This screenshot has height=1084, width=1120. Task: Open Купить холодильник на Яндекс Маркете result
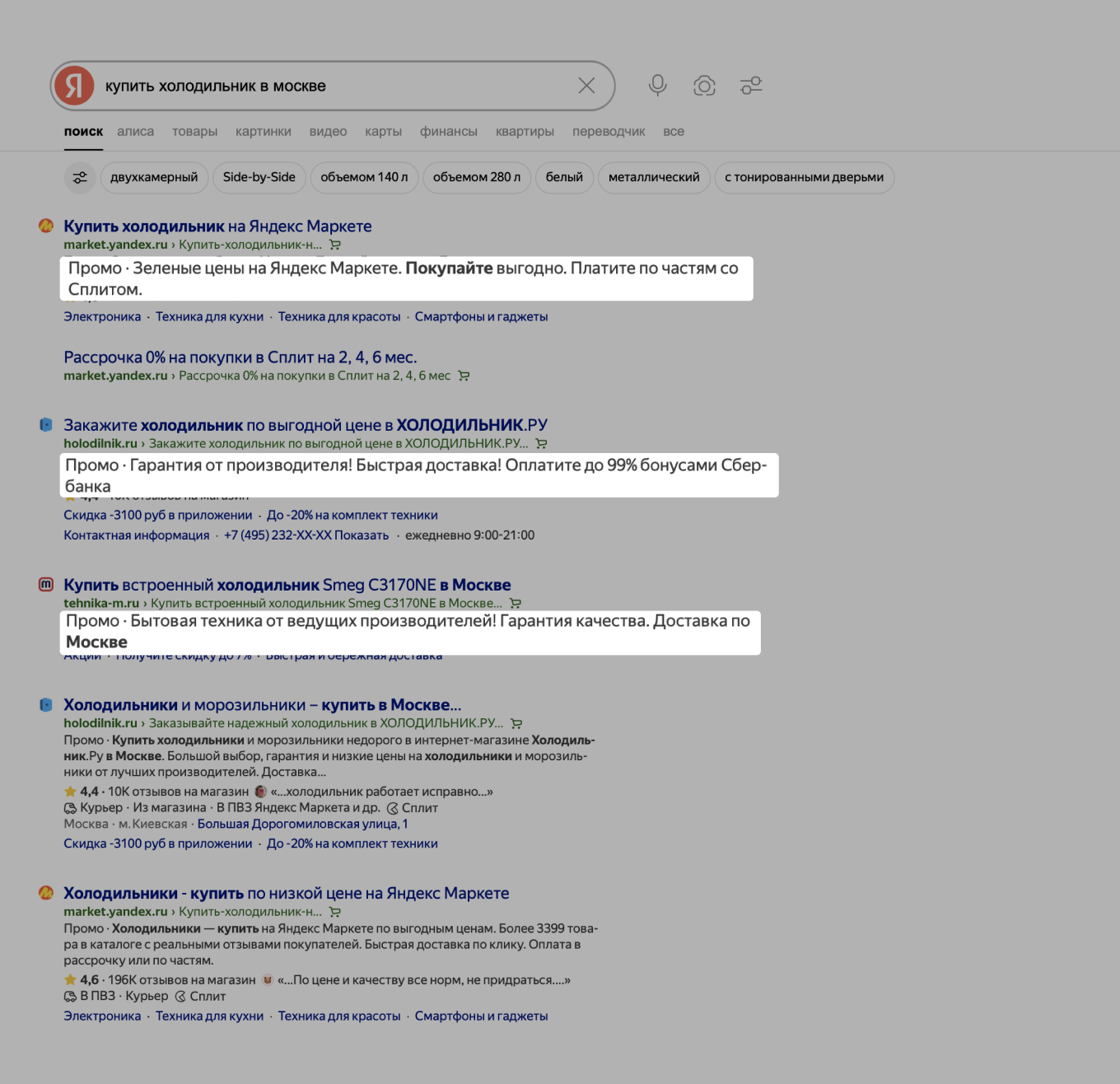(x=217, y=226)
